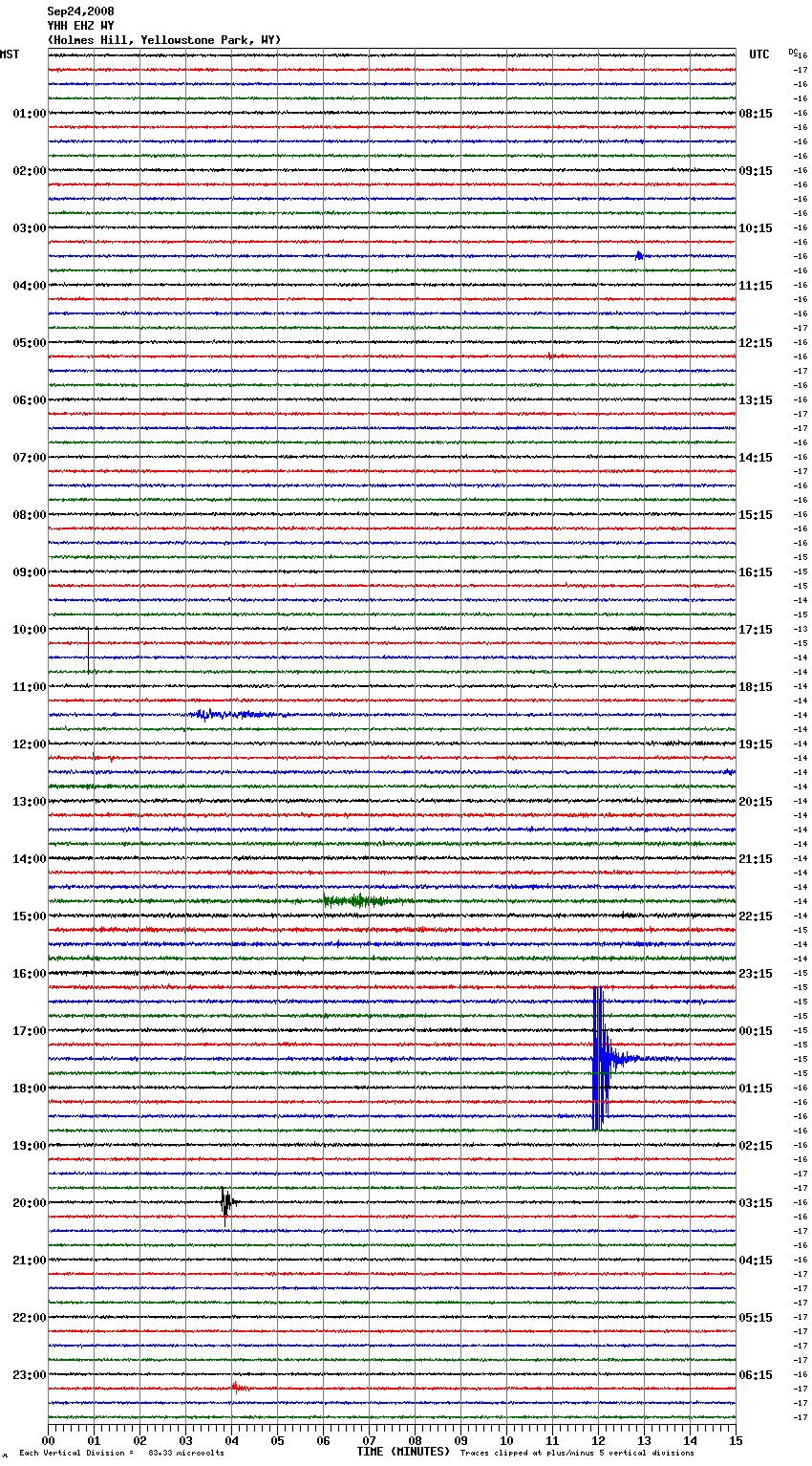The width and height of the screenshot is (812, 1466).
Task: Select the 05:00 MST hour label
Action: (30, 343)
